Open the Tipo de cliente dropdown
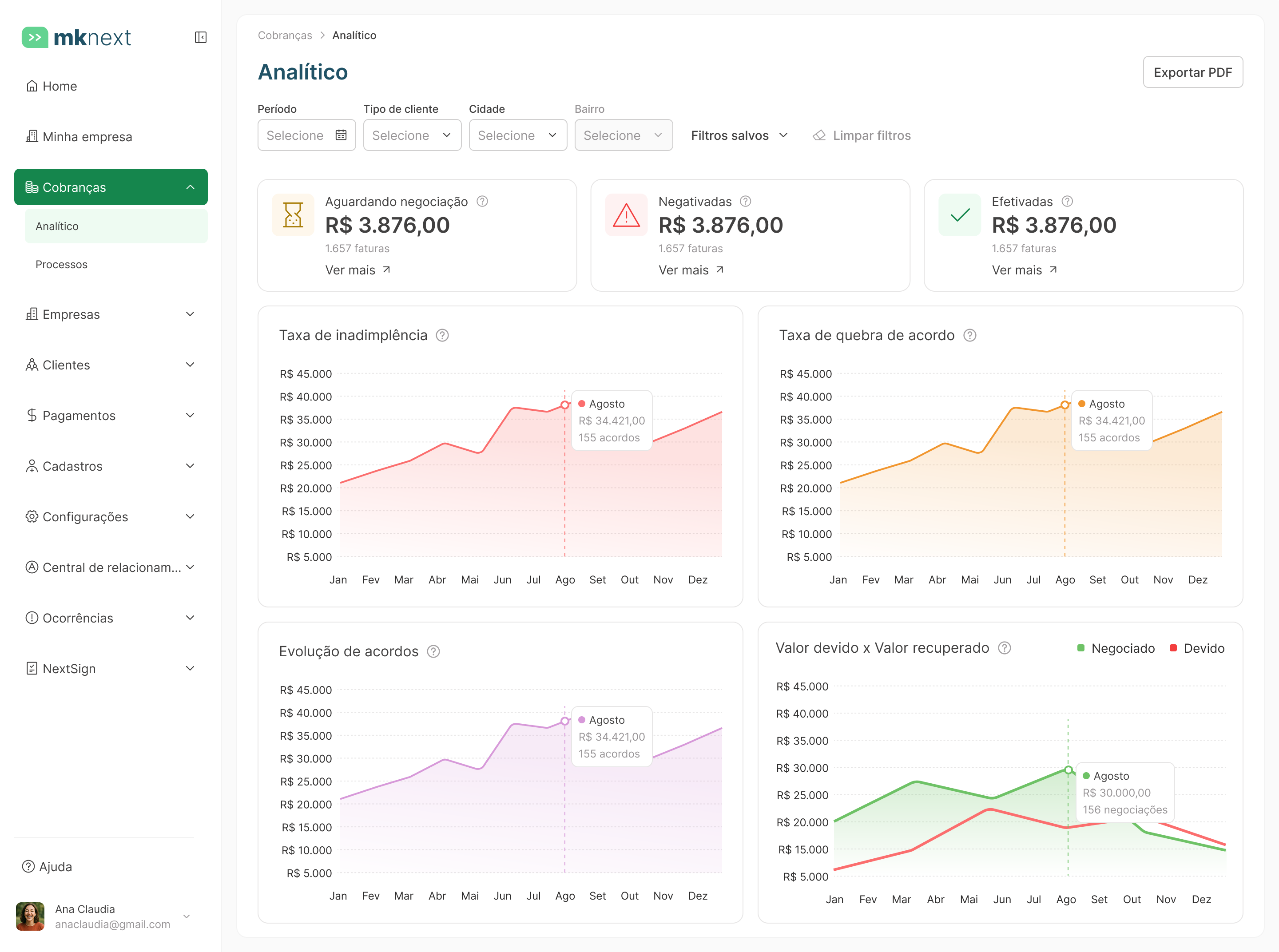The height and width of the screenshot is (952, 1279). click(x=412, y=135)
